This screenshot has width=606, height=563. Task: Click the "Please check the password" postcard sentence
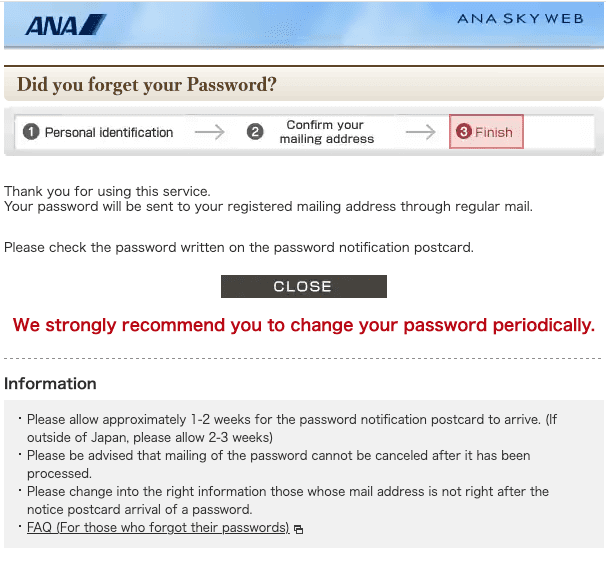239,247
